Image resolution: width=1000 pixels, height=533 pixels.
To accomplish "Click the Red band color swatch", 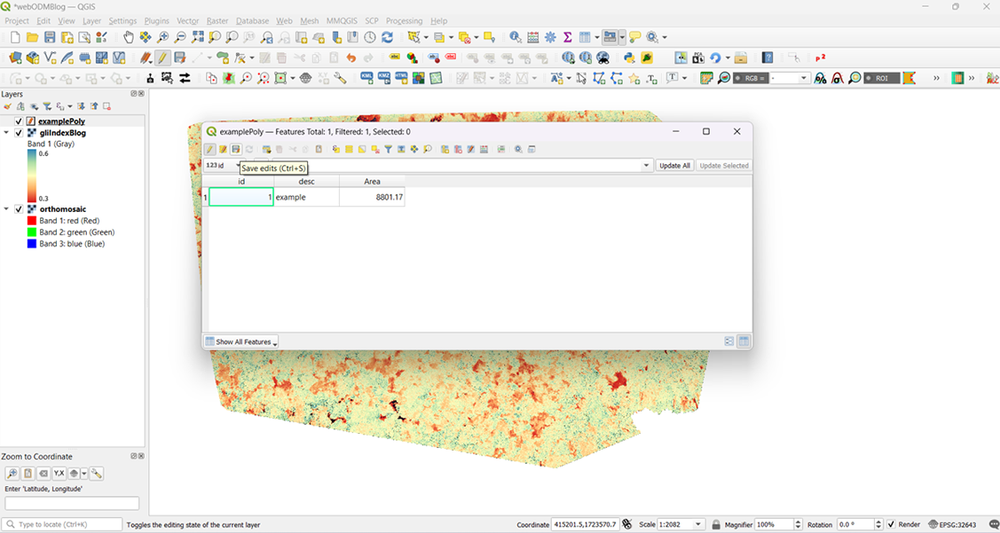I will (x=32, y=220).
